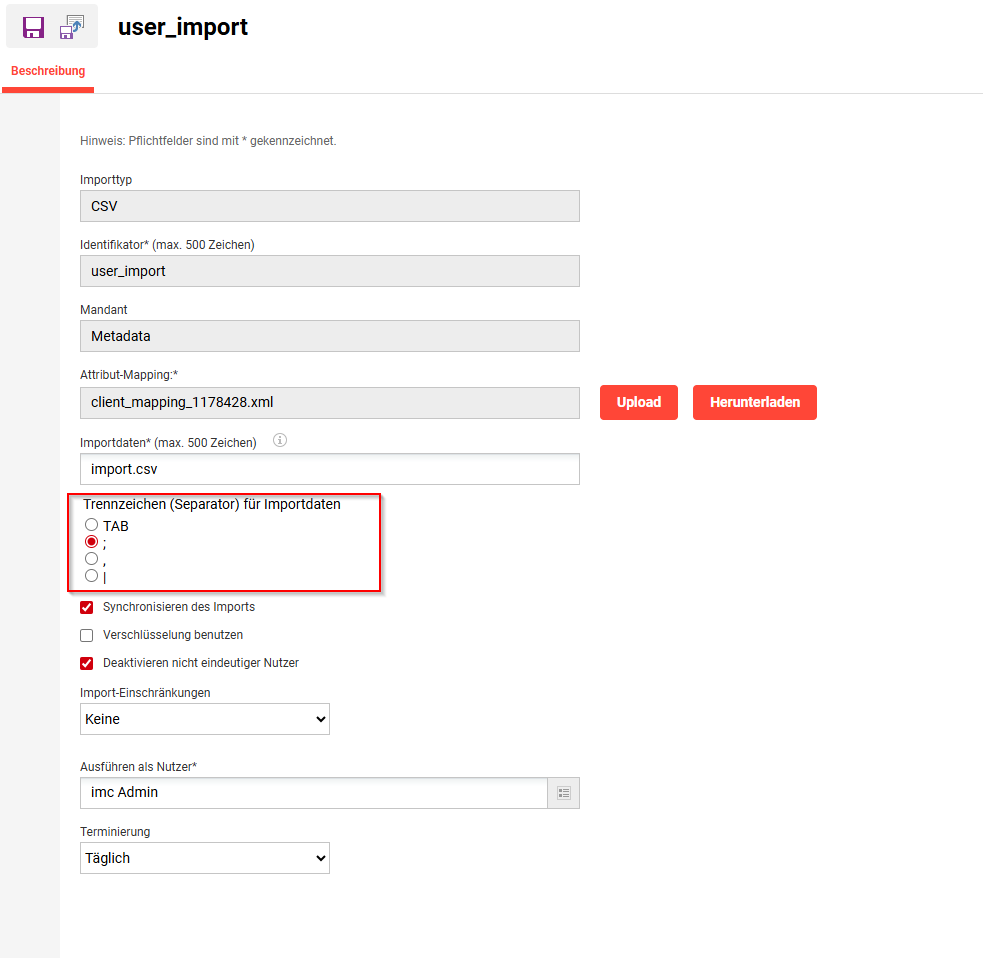Choose the pipe separator option
983x958 pixels.
click(92, 575)
